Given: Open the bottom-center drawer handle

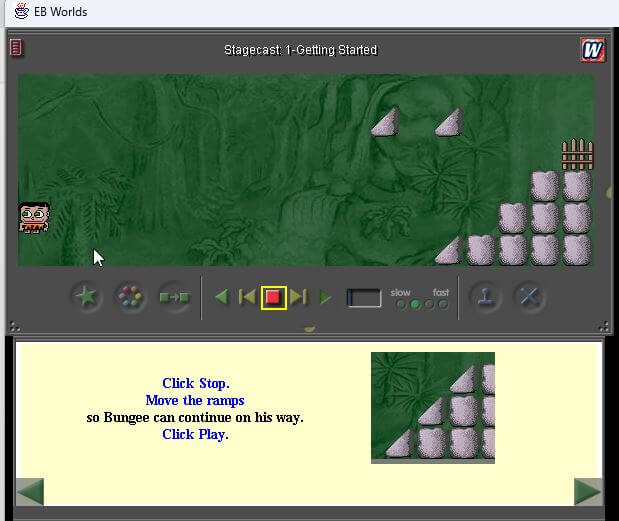Looking at the screenshot, I should pyautogui.click(x=310, y=329).
